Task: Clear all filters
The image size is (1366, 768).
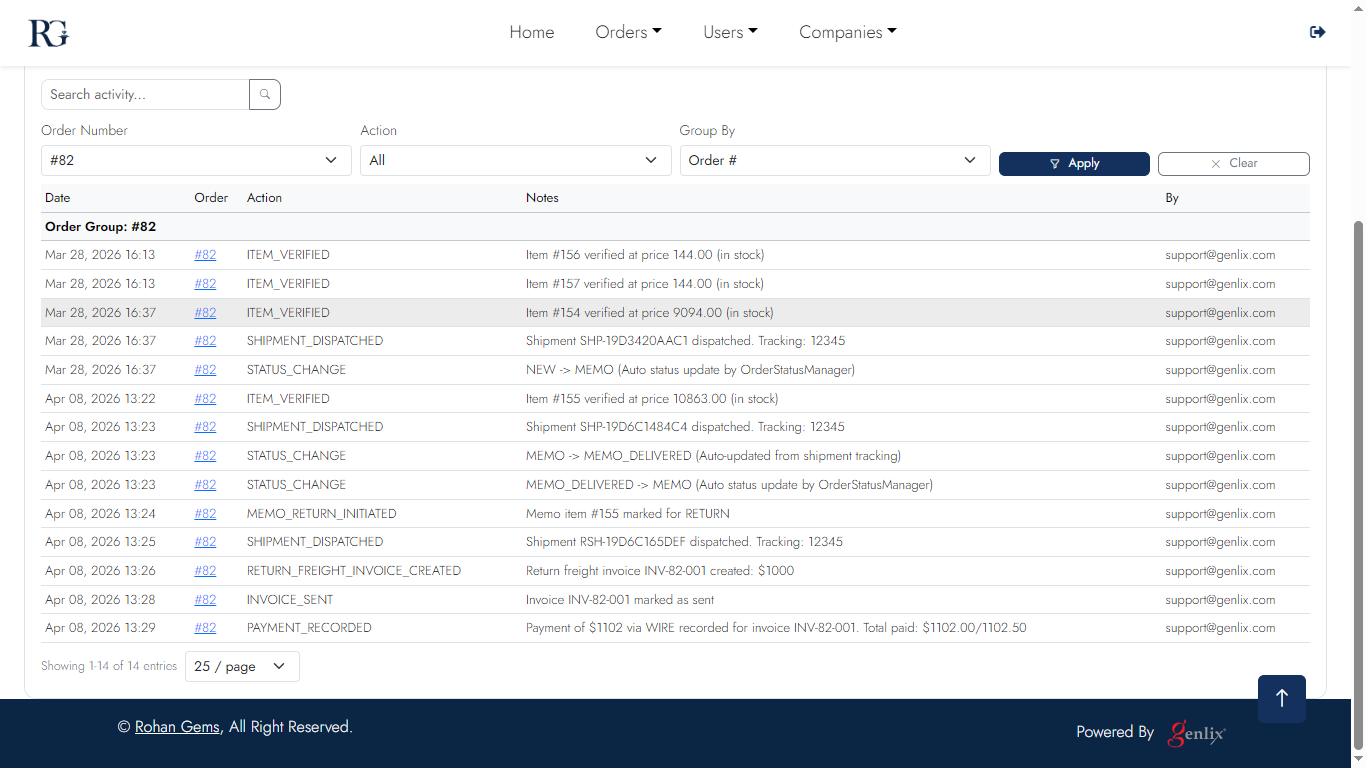Action: coord(1233,164)
